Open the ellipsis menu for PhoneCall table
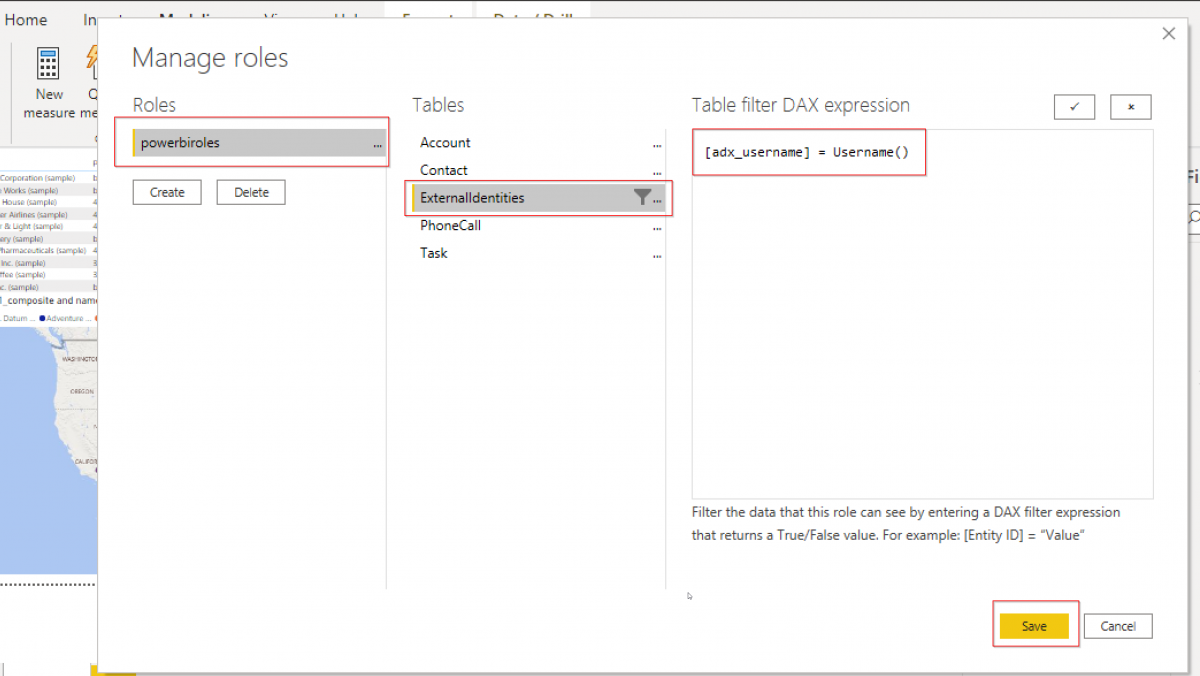This screenshot has width=1200, height=676. click(657, 228)
